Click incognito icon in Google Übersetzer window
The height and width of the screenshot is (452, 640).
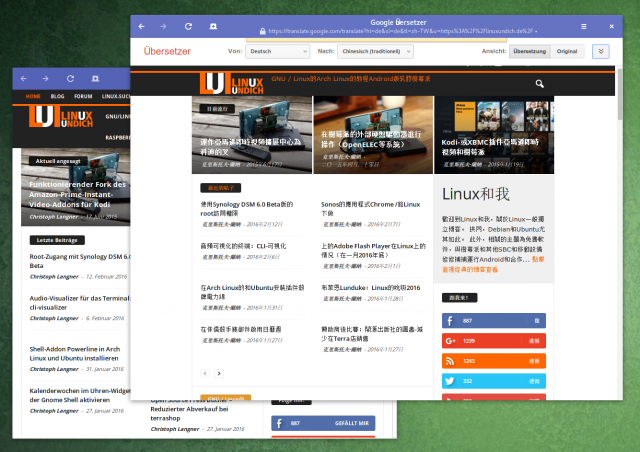click(213, 27)
